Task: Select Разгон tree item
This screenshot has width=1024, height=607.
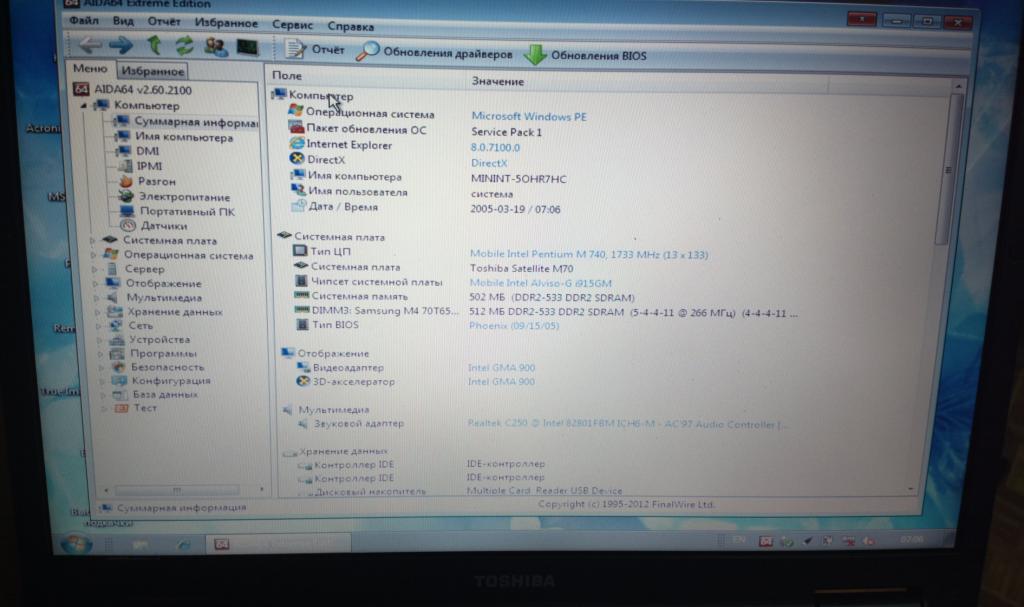Action: pos(148,181)
